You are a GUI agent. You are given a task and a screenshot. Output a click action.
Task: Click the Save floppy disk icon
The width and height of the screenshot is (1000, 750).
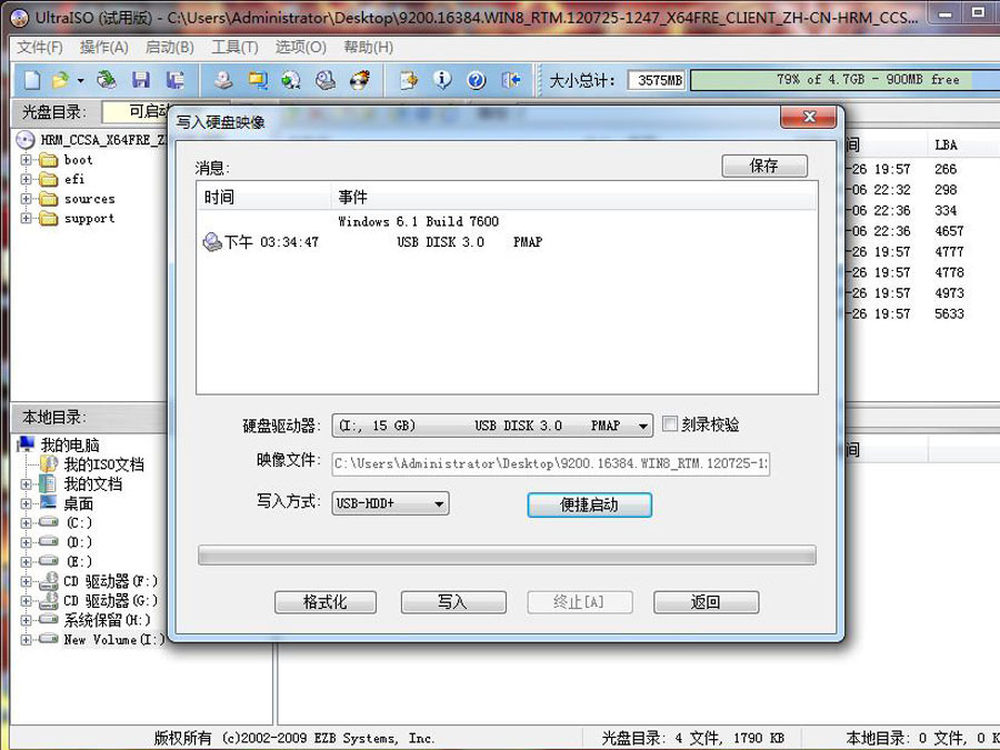click(x=141, y=80)
